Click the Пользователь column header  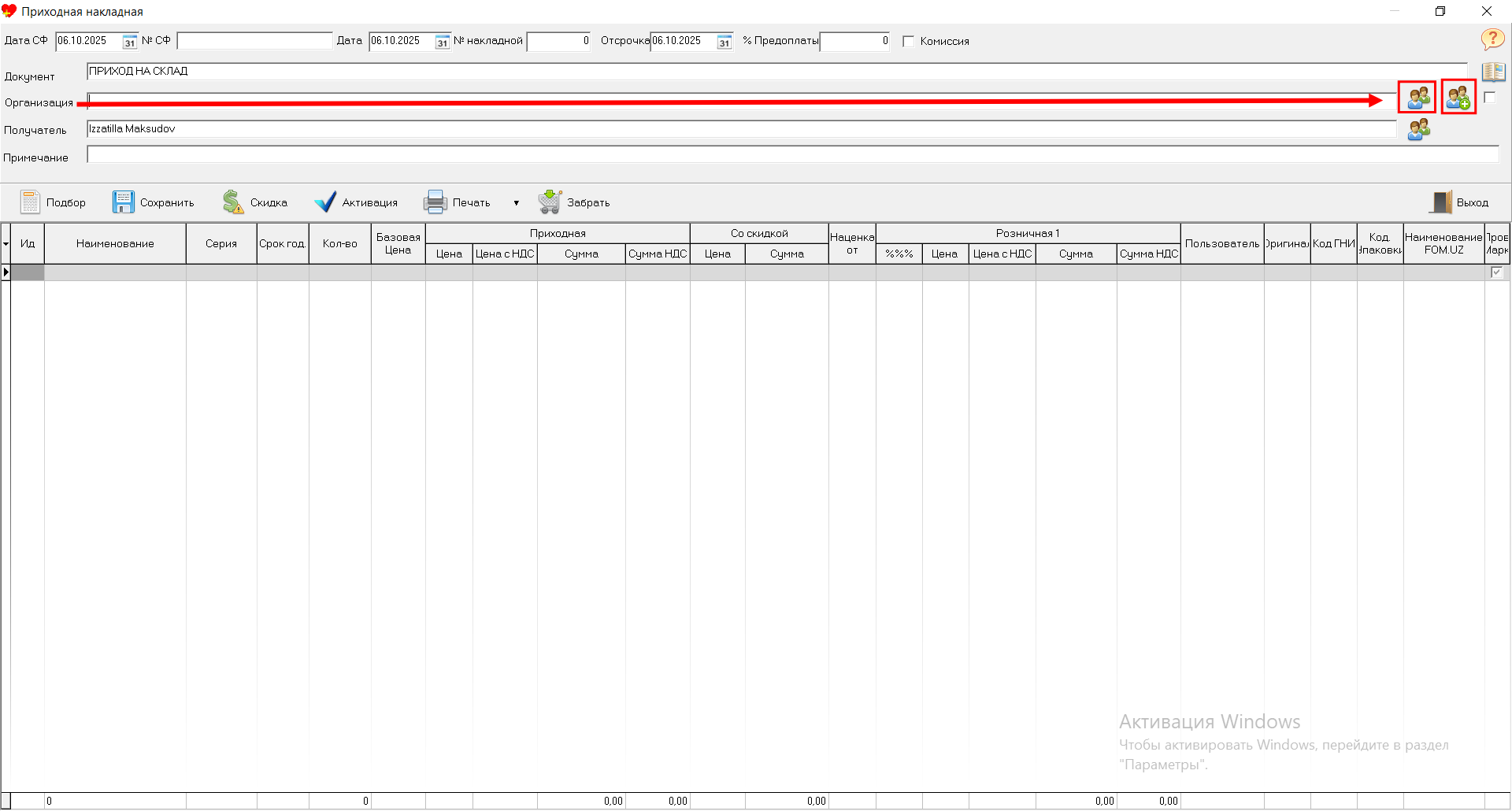[x=1222, y=244]
